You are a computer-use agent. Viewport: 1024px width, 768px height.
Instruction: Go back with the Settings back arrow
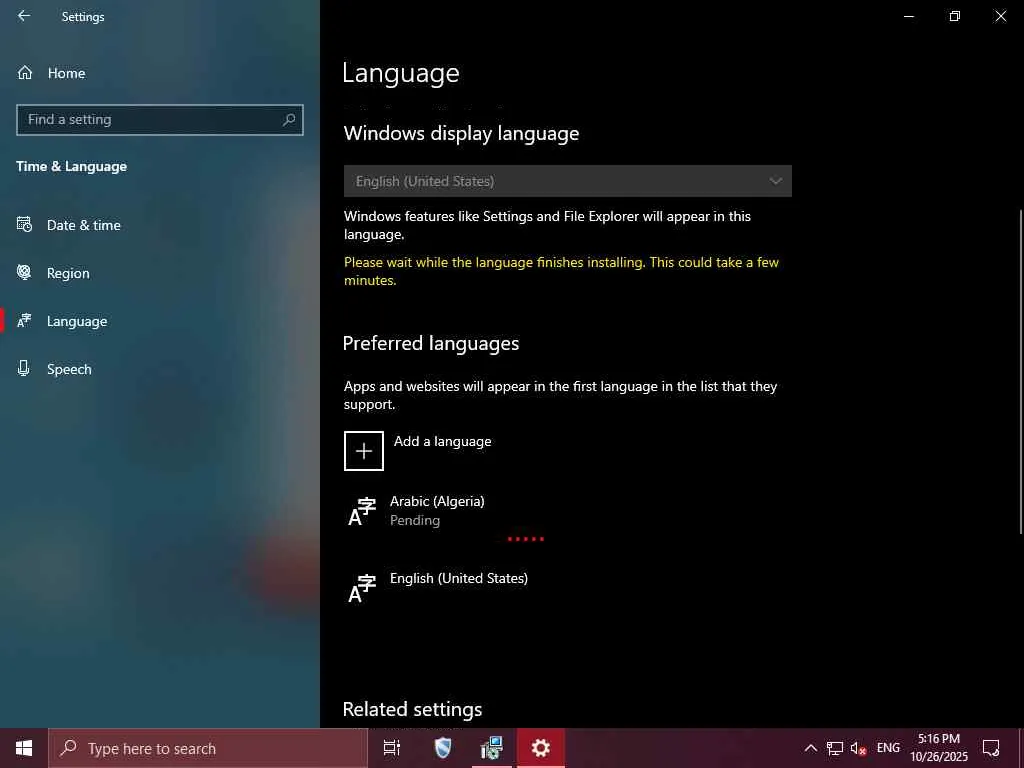coord(24,16)
